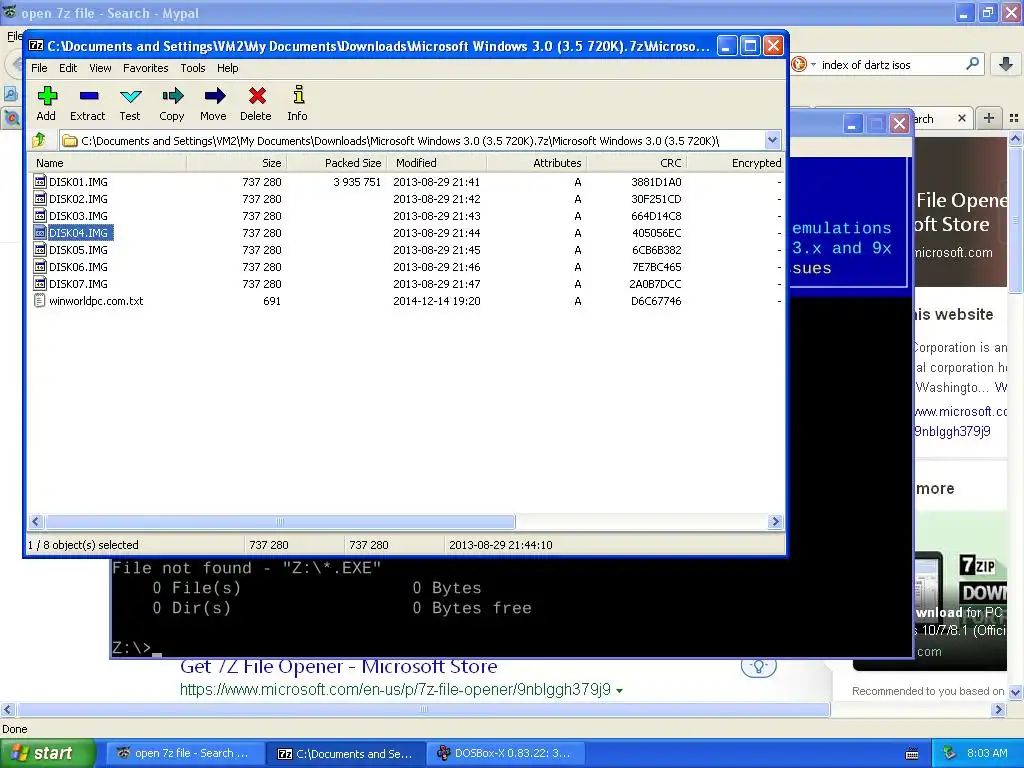Viewport: 1024px width, 768px height.
Task: Click the 7-Zip scrollbar left arrow
Action: [x=36, y=521]
